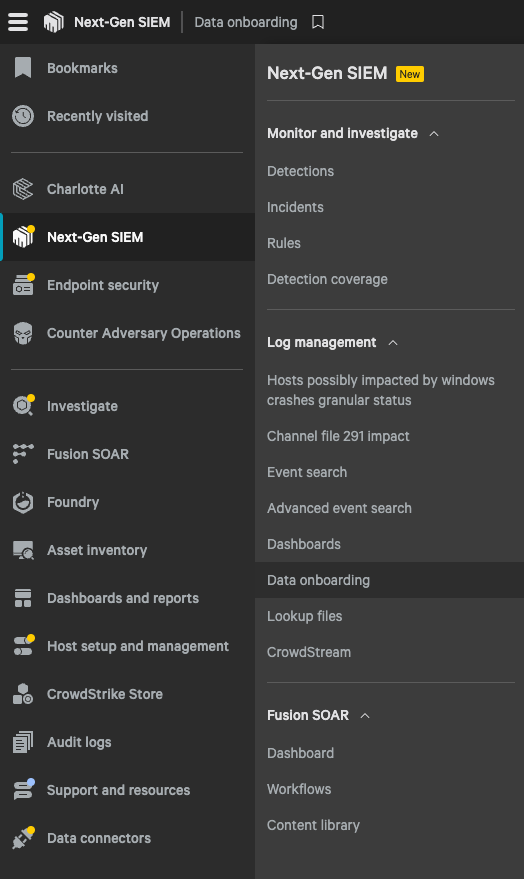Click the Charlotte AI icon

(x=23, y=189)
